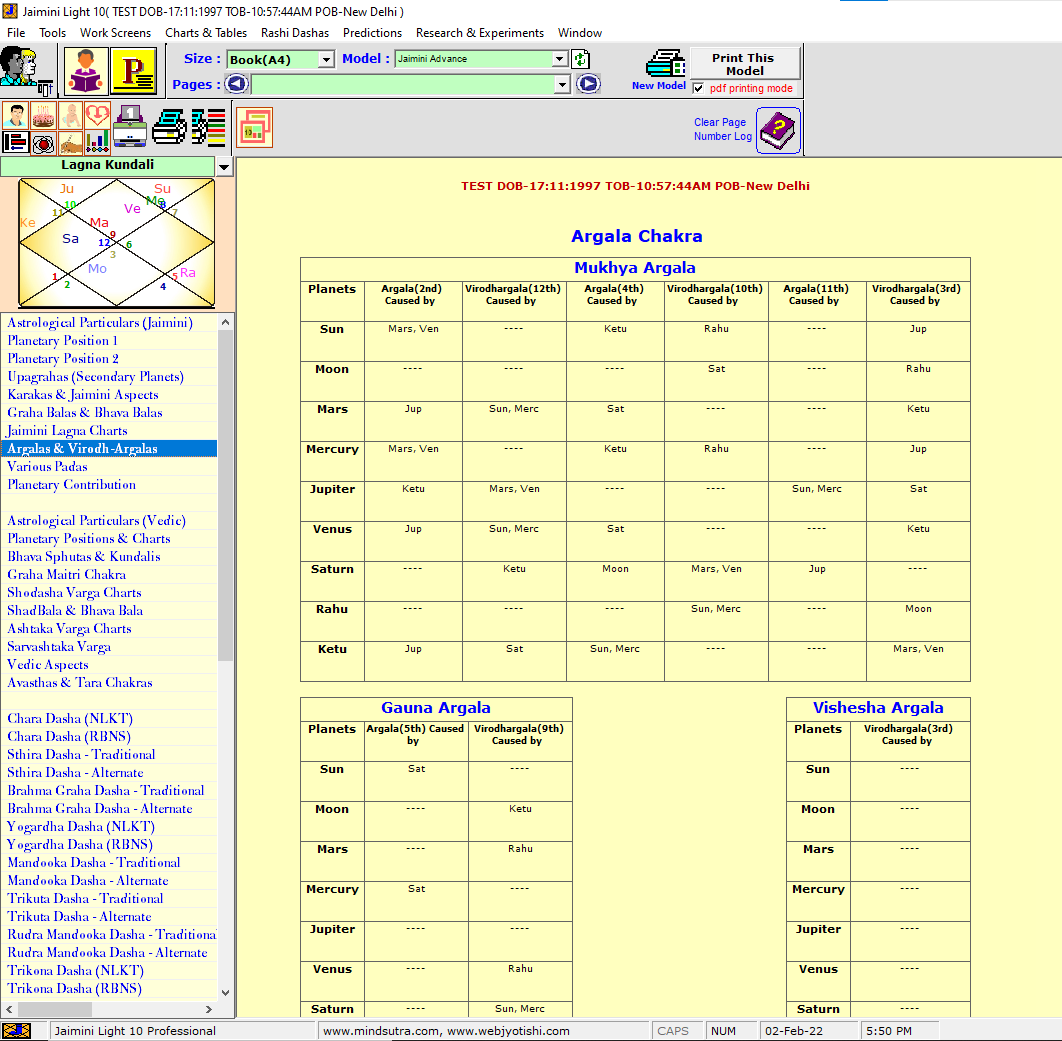Click the next page arrow icon
1062x1041 pixels.
click(x=588, y=84)
